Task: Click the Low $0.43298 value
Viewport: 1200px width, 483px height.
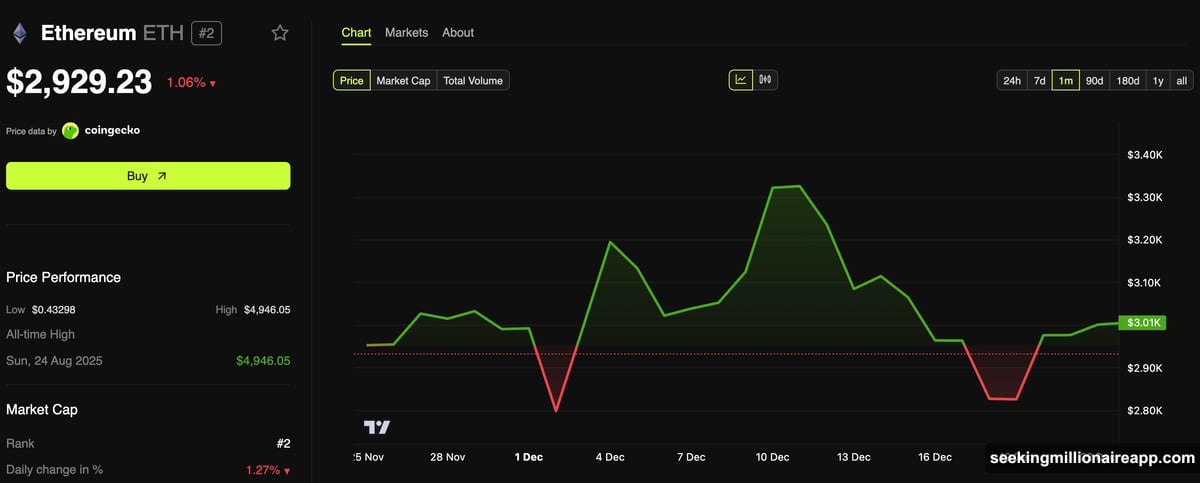Action: (53, 310)
